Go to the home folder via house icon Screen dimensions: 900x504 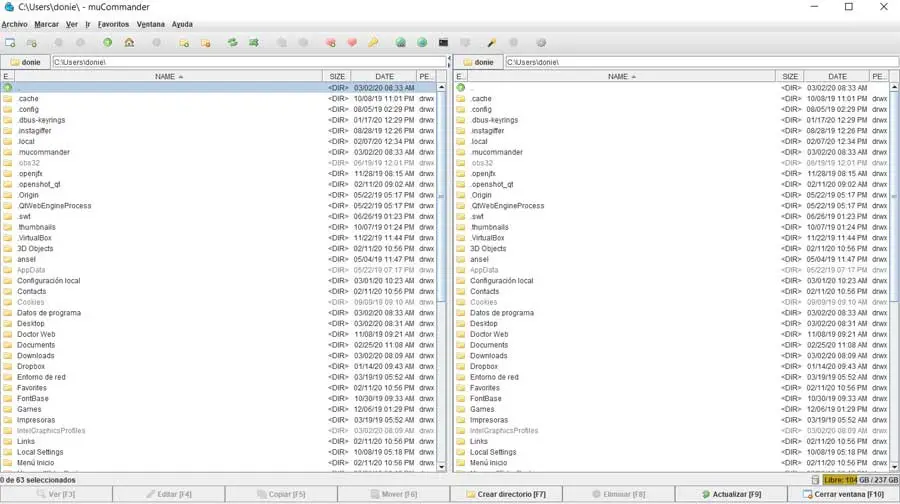pos(129,42)
